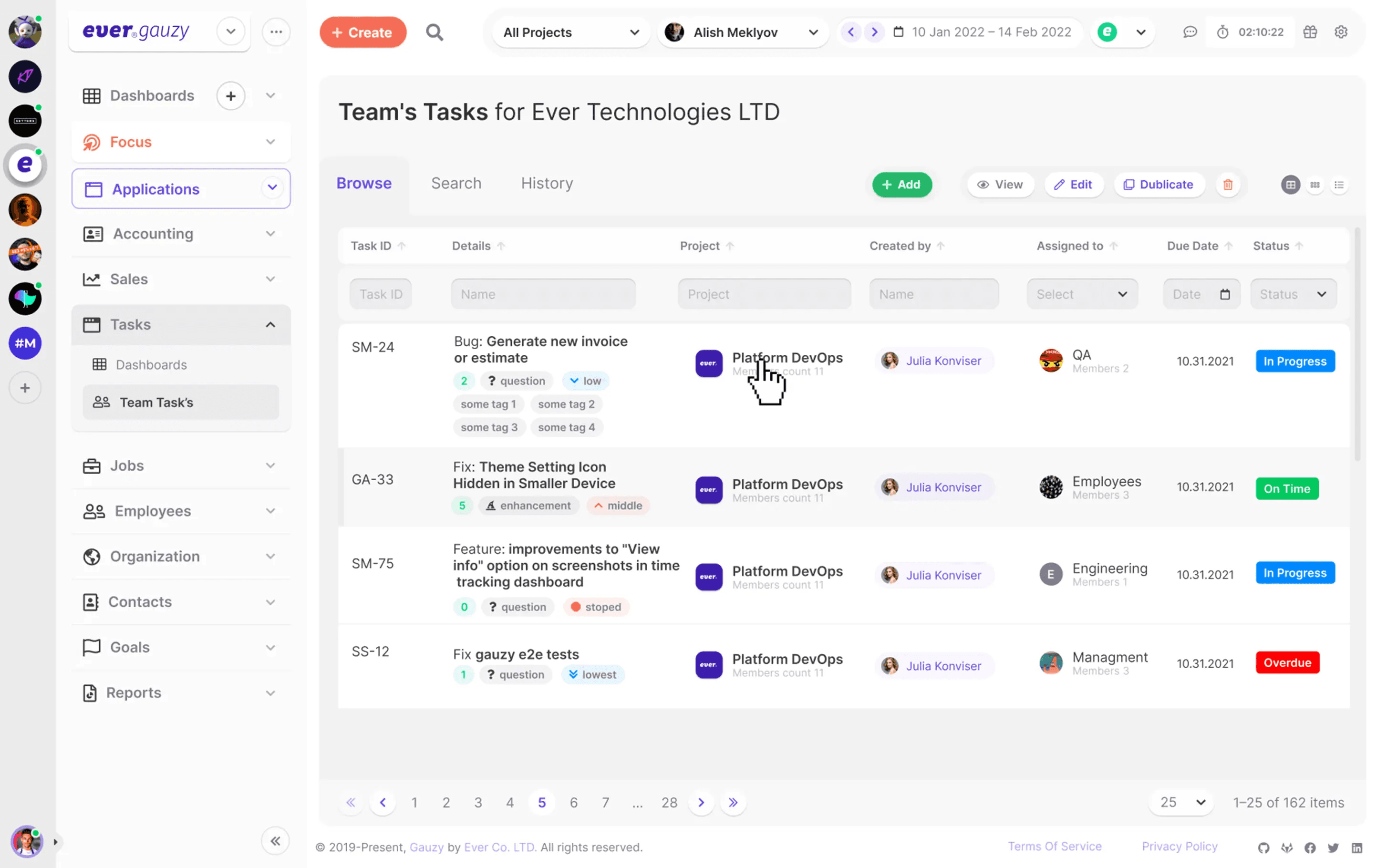
Task: Switch tasks to cards grid view
Action: tap(1315, 185)
